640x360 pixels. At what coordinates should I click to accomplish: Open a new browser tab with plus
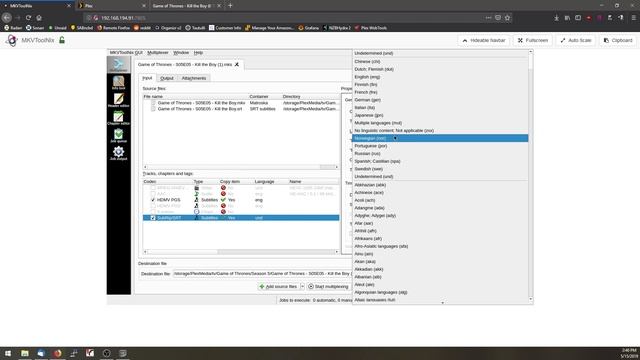pyautogui.click(x=230, y=6)
